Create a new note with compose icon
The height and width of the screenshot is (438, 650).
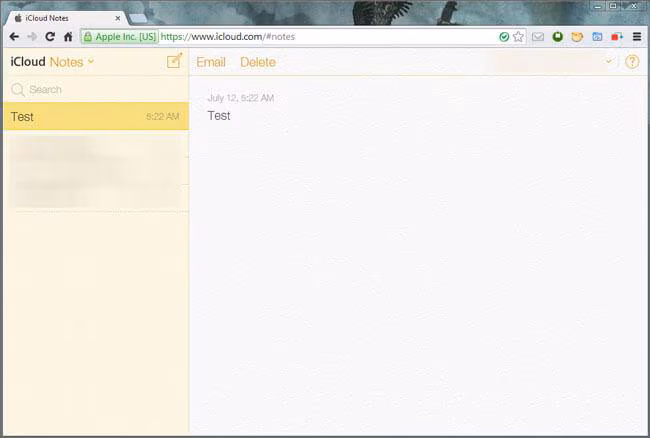tap(175, 61)
